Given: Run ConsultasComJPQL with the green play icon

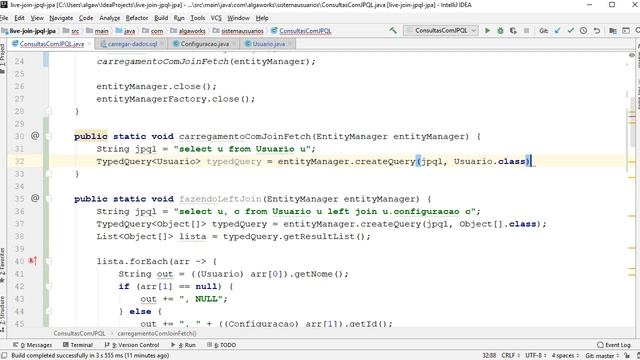Looking at the screenshot, I should click(x=487, y=31).
